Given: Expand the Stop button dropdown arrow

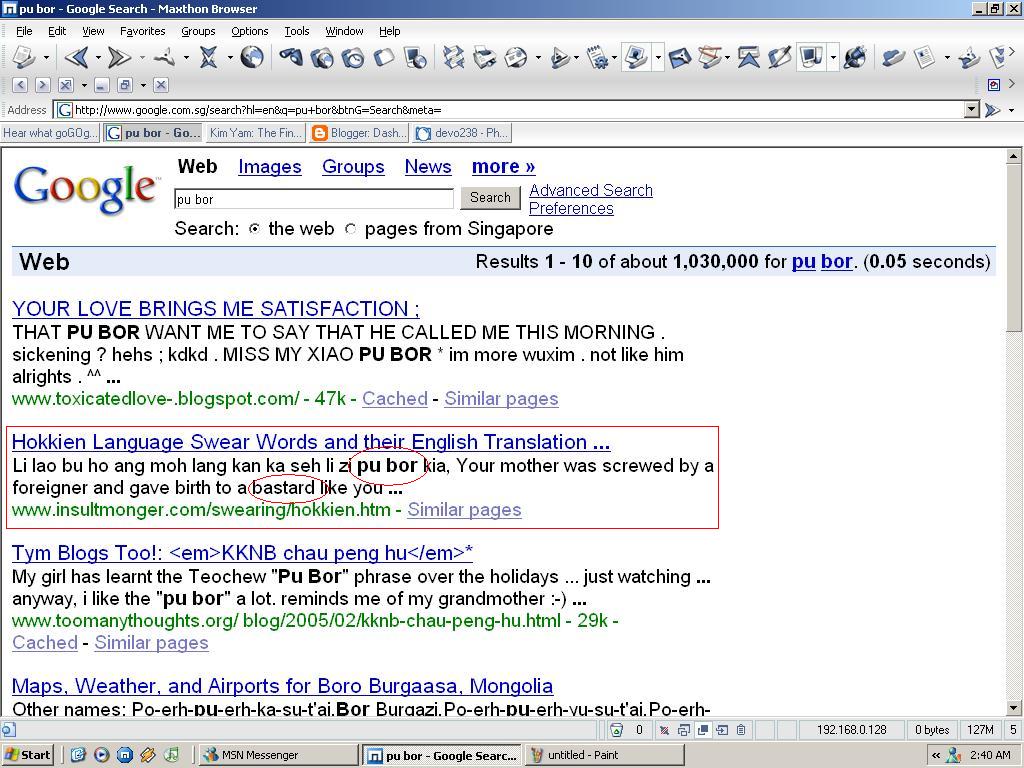Looking at the screenshot, I should click(x=229, y=57).
